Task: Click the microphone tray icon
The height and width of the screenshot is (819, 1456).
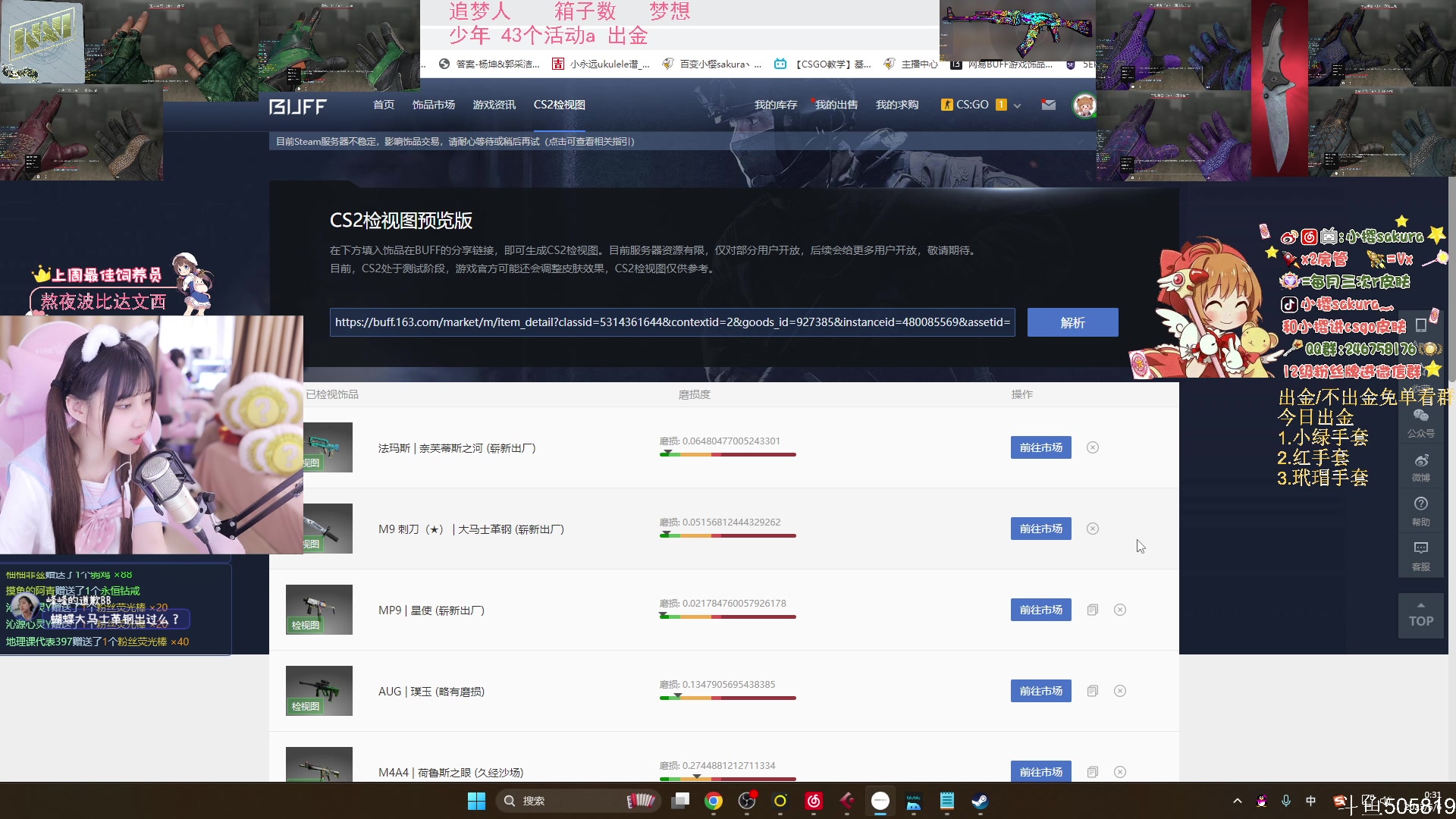Action: (1286, 801)
